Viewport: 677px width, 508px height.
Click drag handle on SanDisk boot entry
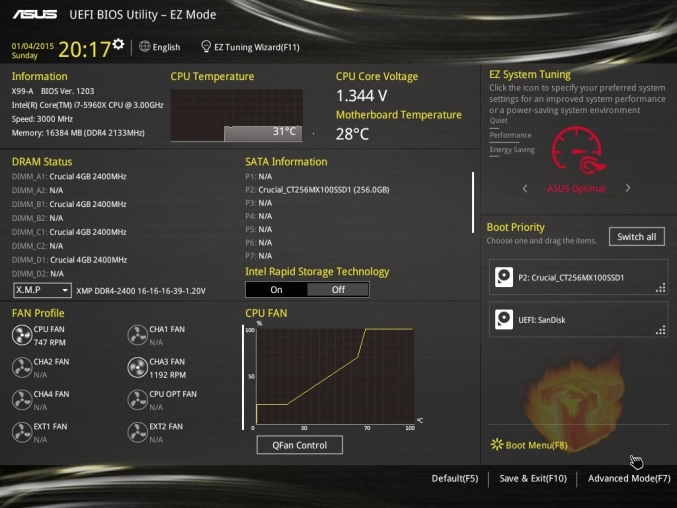click(661, 331)
